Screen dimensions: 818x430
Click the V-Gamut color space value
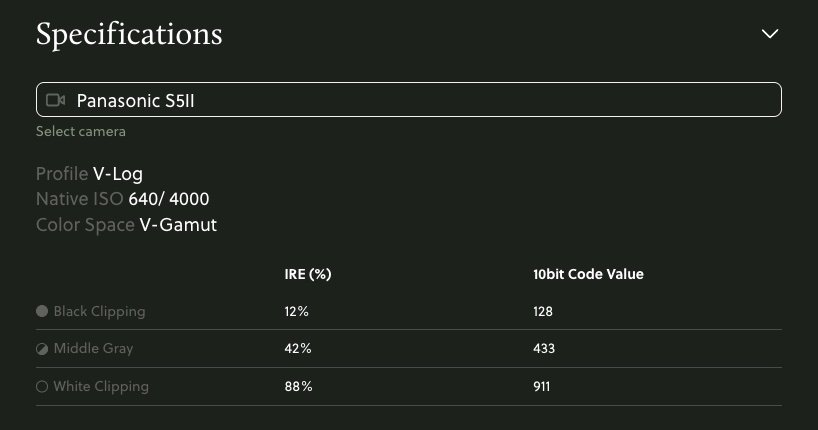178,225
